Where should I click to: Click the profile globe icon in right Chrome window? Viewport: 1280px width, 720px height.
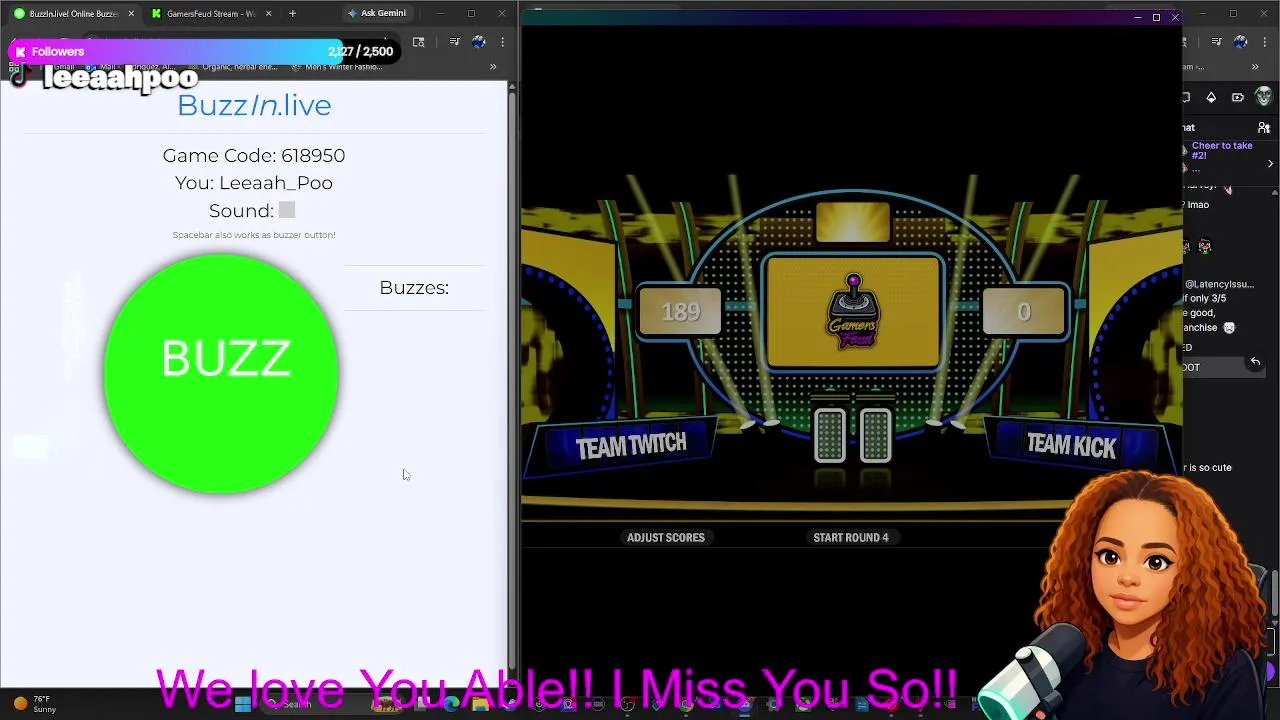click(x=1241, y=42)
